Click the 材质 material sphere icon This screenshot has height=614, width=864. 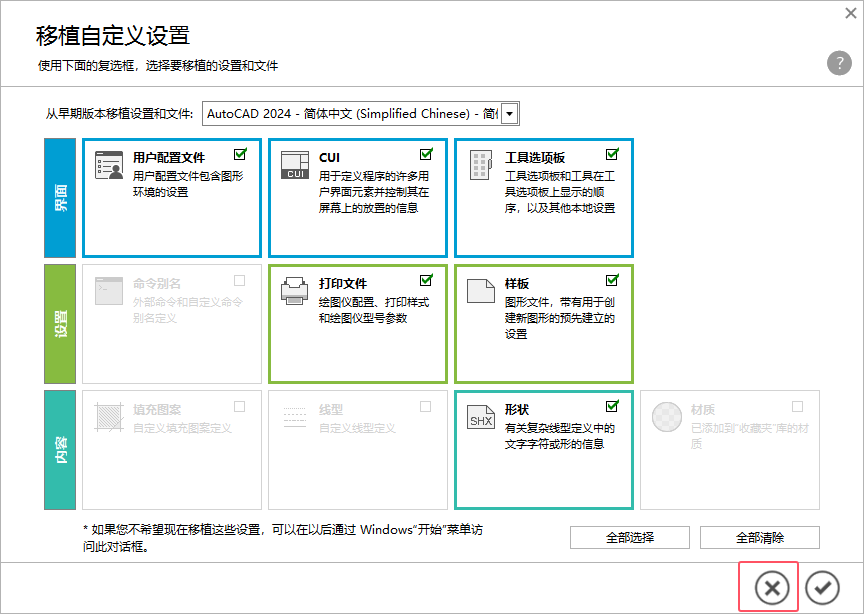pyautogui.click(x=667, y=417)
